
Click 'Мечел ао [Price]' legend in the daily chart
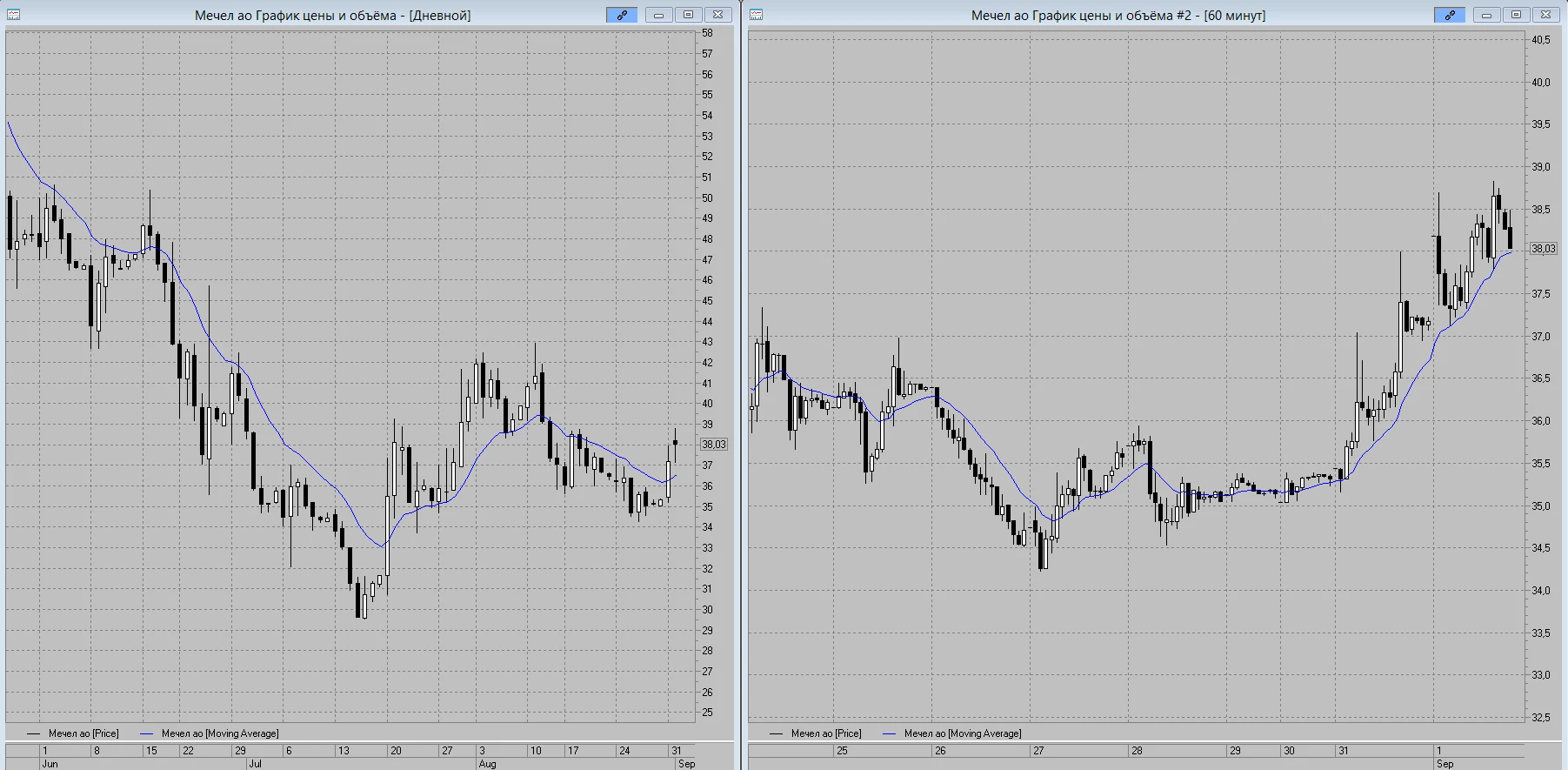pyautogui.click(x=83, y=733)
